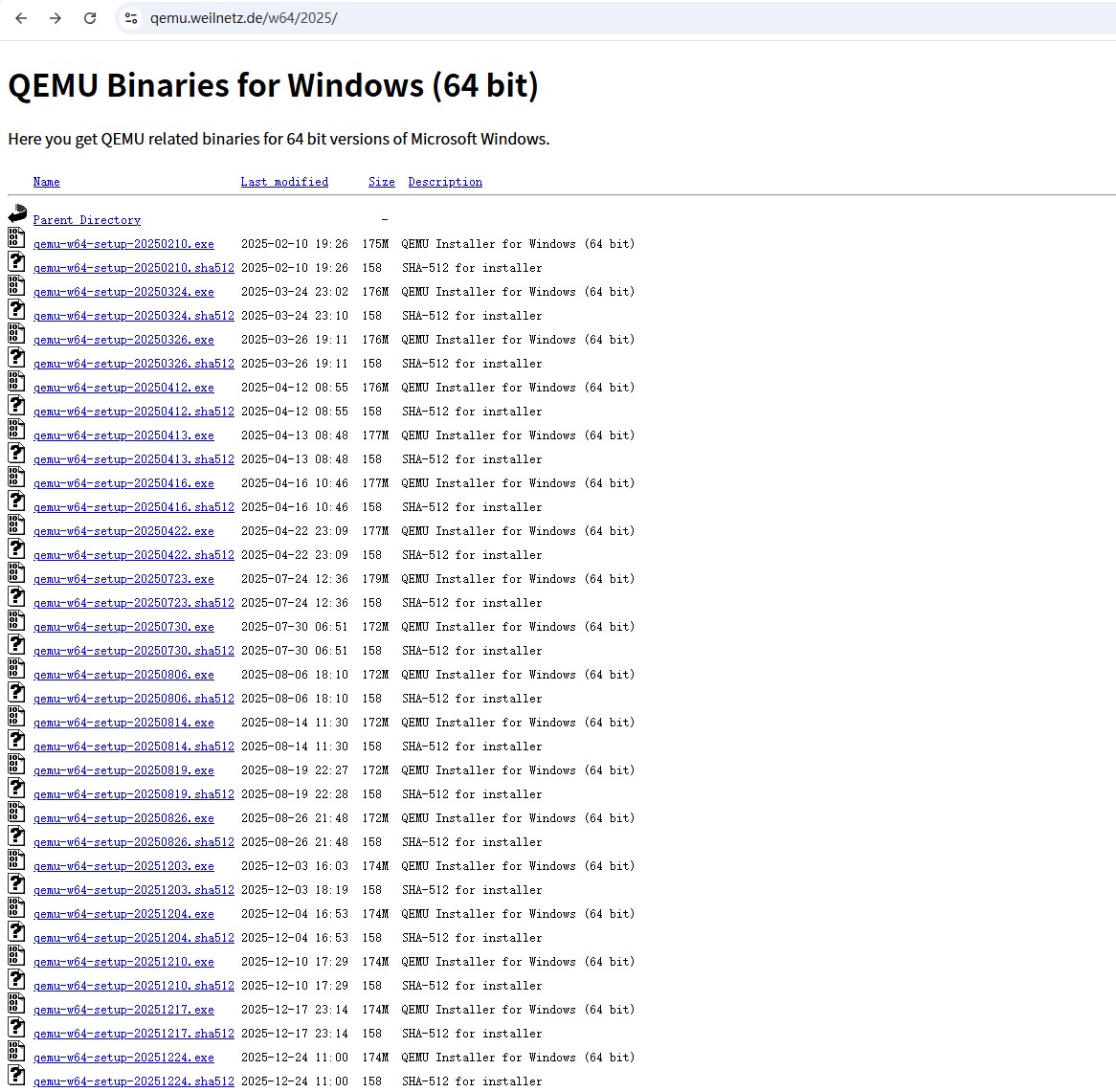Image resolution: width=1116 pixels, height=1092 pixels.
Task: Open qemu-w64-setup-20250806.sha512 link
Action: pos(133,699)
